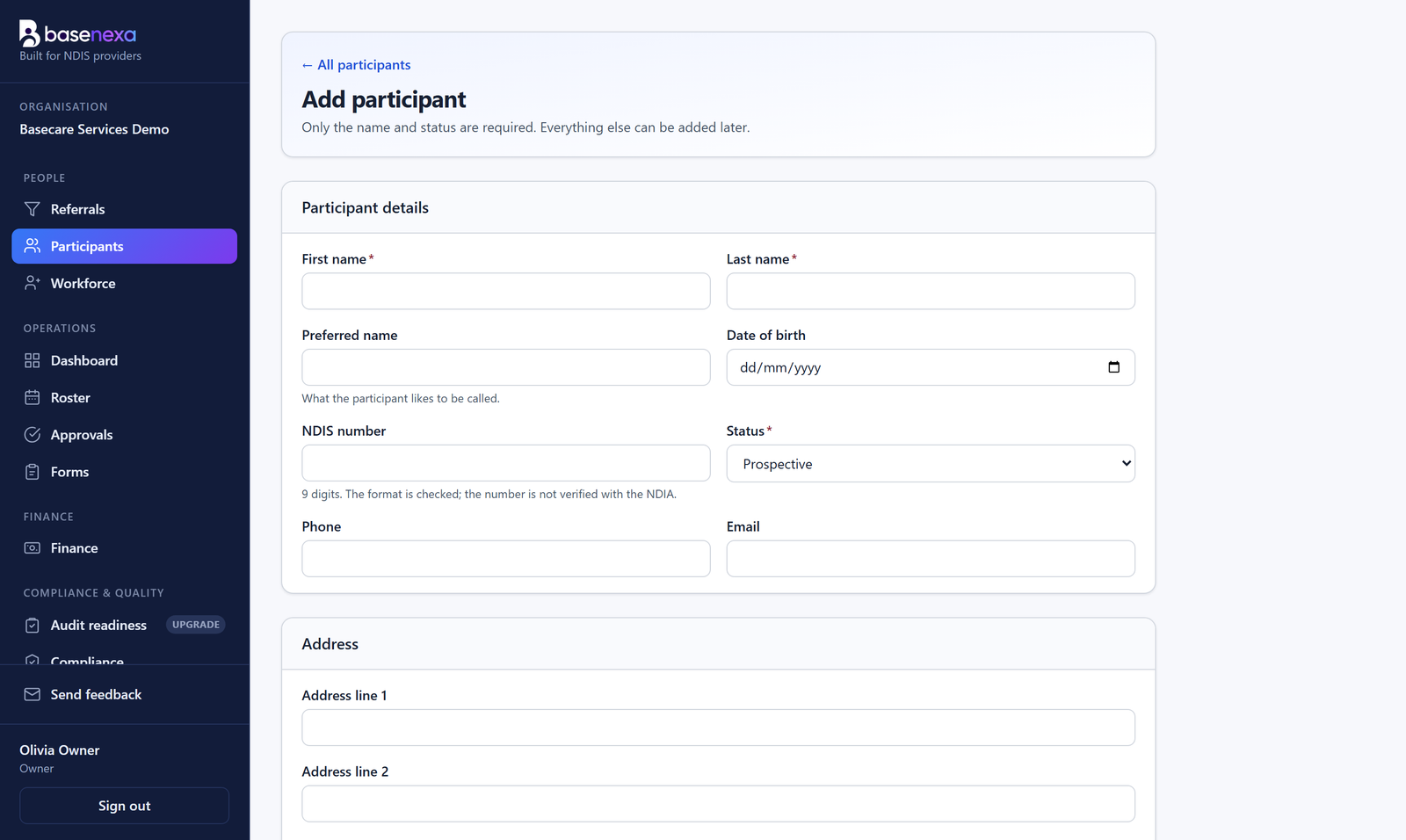Select Forms in the sidebar
Screen dimensions: 1406x840
tap(125, 472)
